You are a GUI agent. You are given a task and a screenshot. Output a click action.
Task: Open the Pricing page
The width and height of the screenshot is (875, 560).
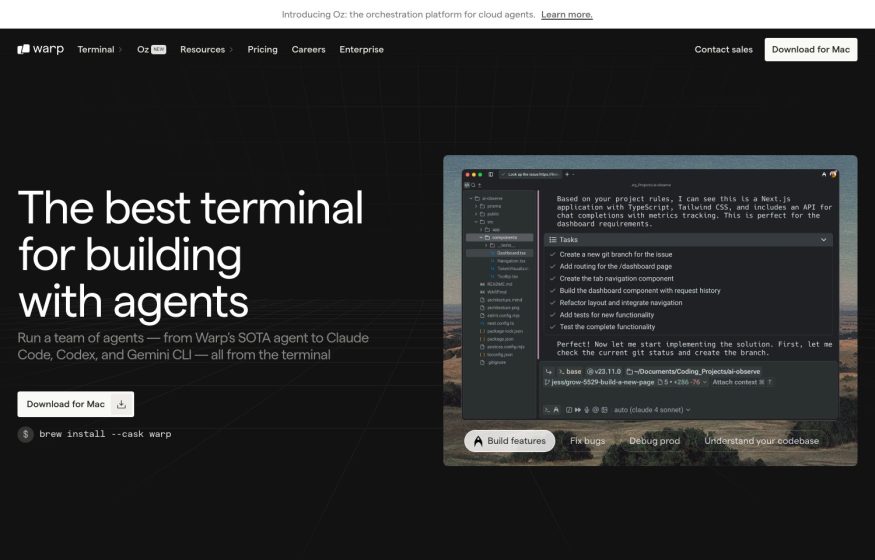262,50
